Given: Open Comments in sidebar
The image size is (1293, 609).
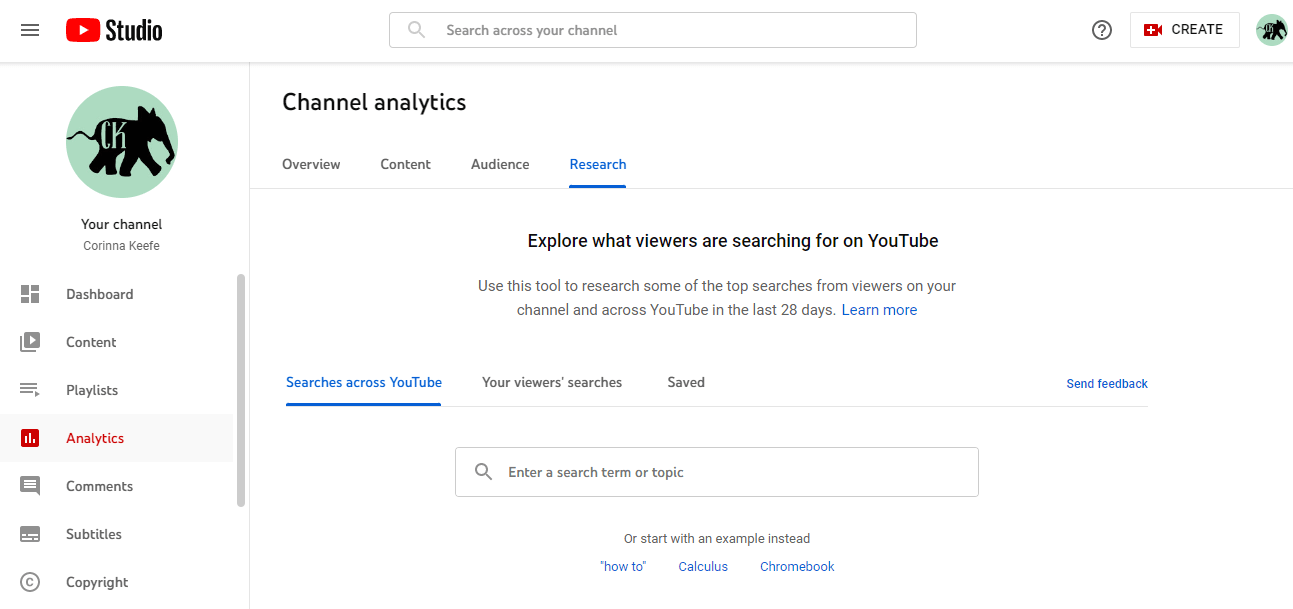Looking at the screenshot, I should point(99,486).
